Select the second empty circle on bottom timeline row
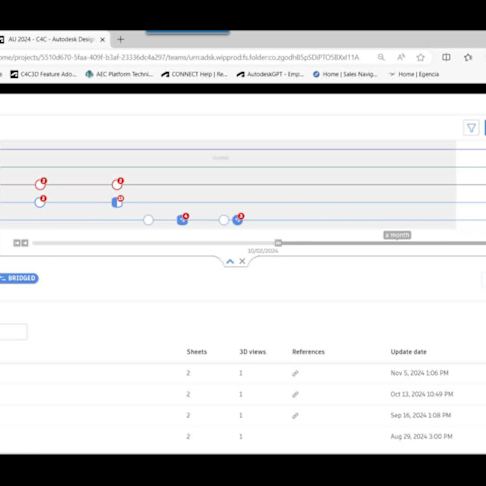This screenshot has width=486, height=486. pyautogui.click(x=224, y=220)
